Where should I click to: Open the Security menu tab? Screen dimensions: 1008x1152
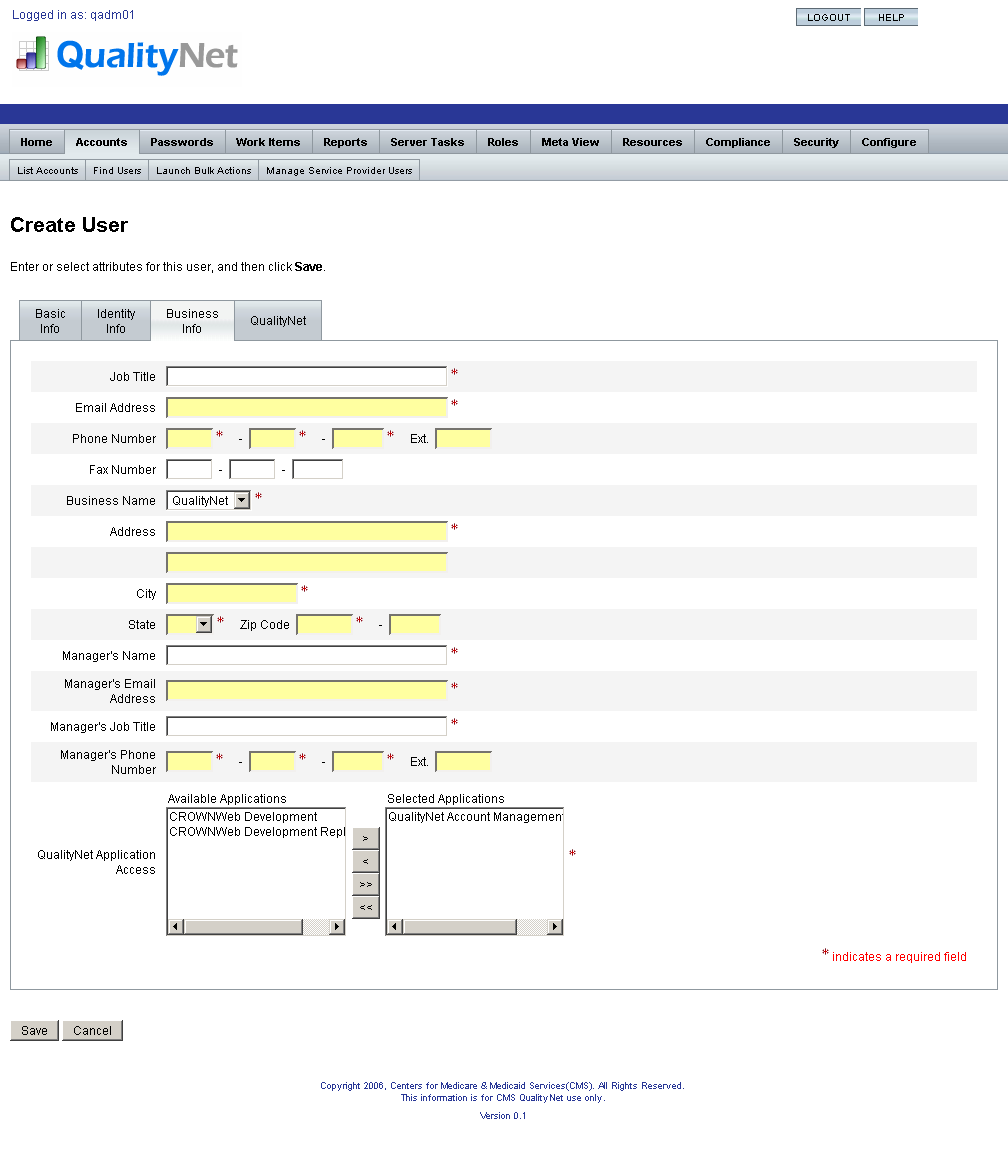click(816, 142)
